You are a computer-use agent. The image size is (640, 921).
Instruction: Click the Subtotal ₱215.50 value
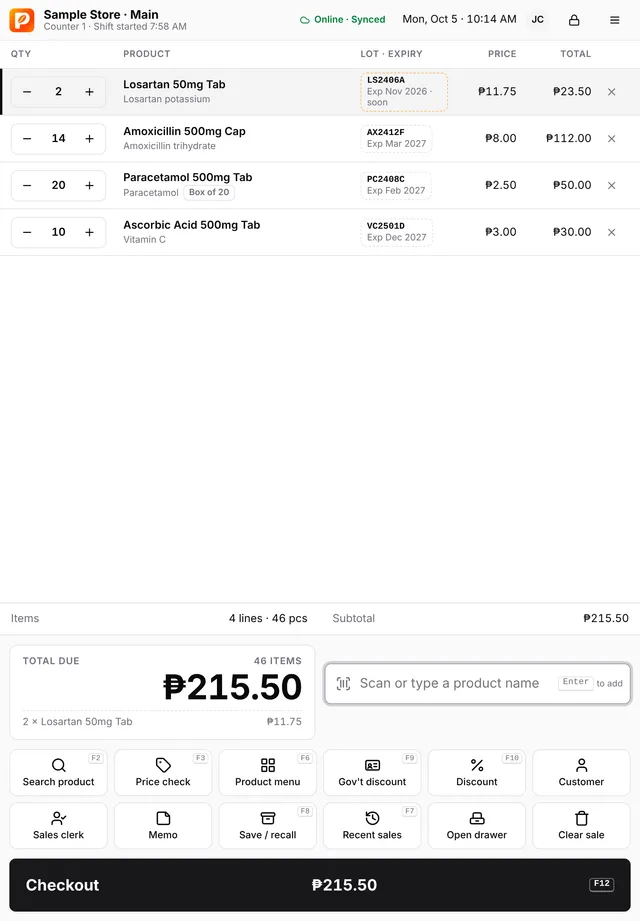tap(605, 619)
